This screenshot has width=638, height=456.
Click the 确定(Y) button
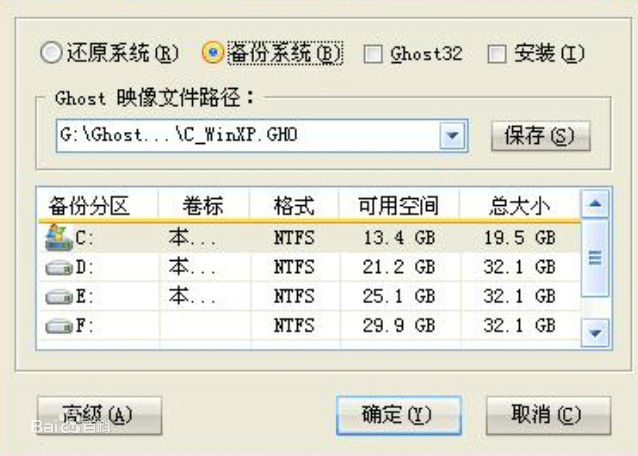click(399, 415)
